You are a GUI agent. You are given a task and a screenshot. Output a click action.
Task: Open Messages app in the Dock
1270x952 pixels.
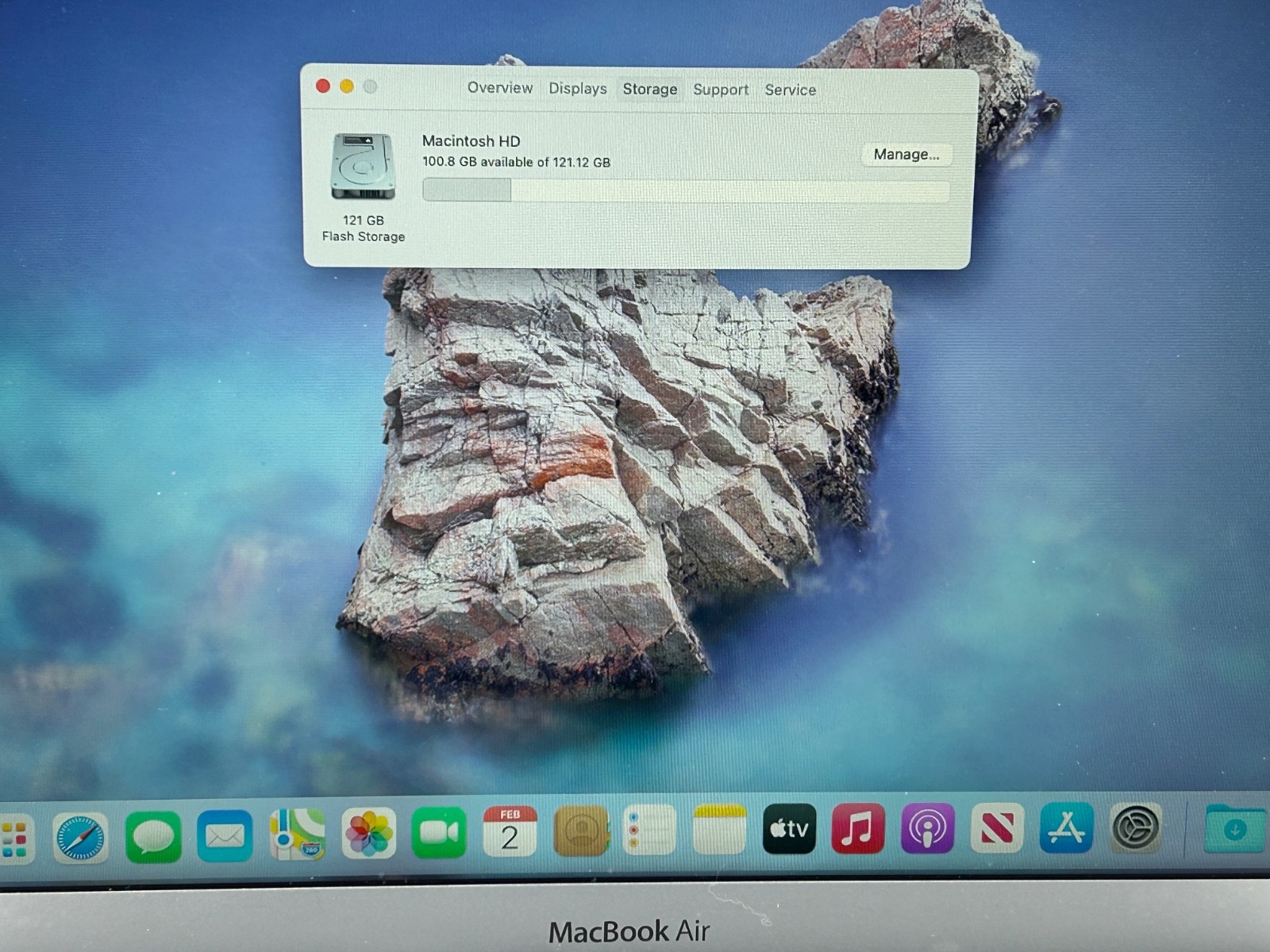pos(152,836)
